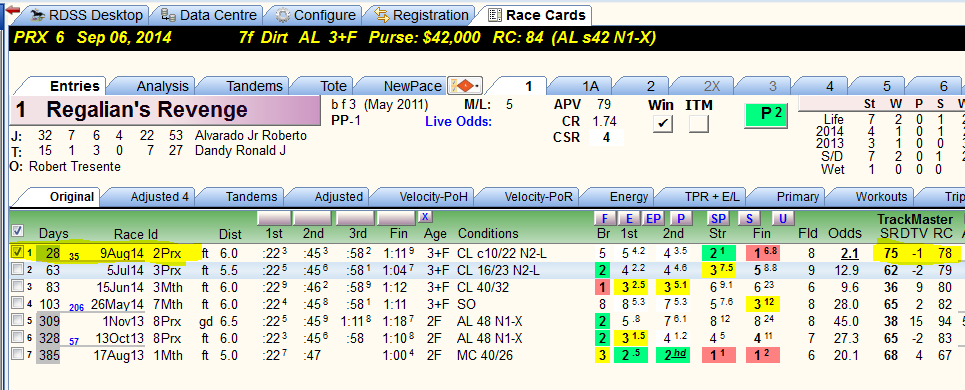Screen dimensions: 965x390
Task: Uncheck the row 1 checkbox for 9Aug14
Action: click(18, 252)
